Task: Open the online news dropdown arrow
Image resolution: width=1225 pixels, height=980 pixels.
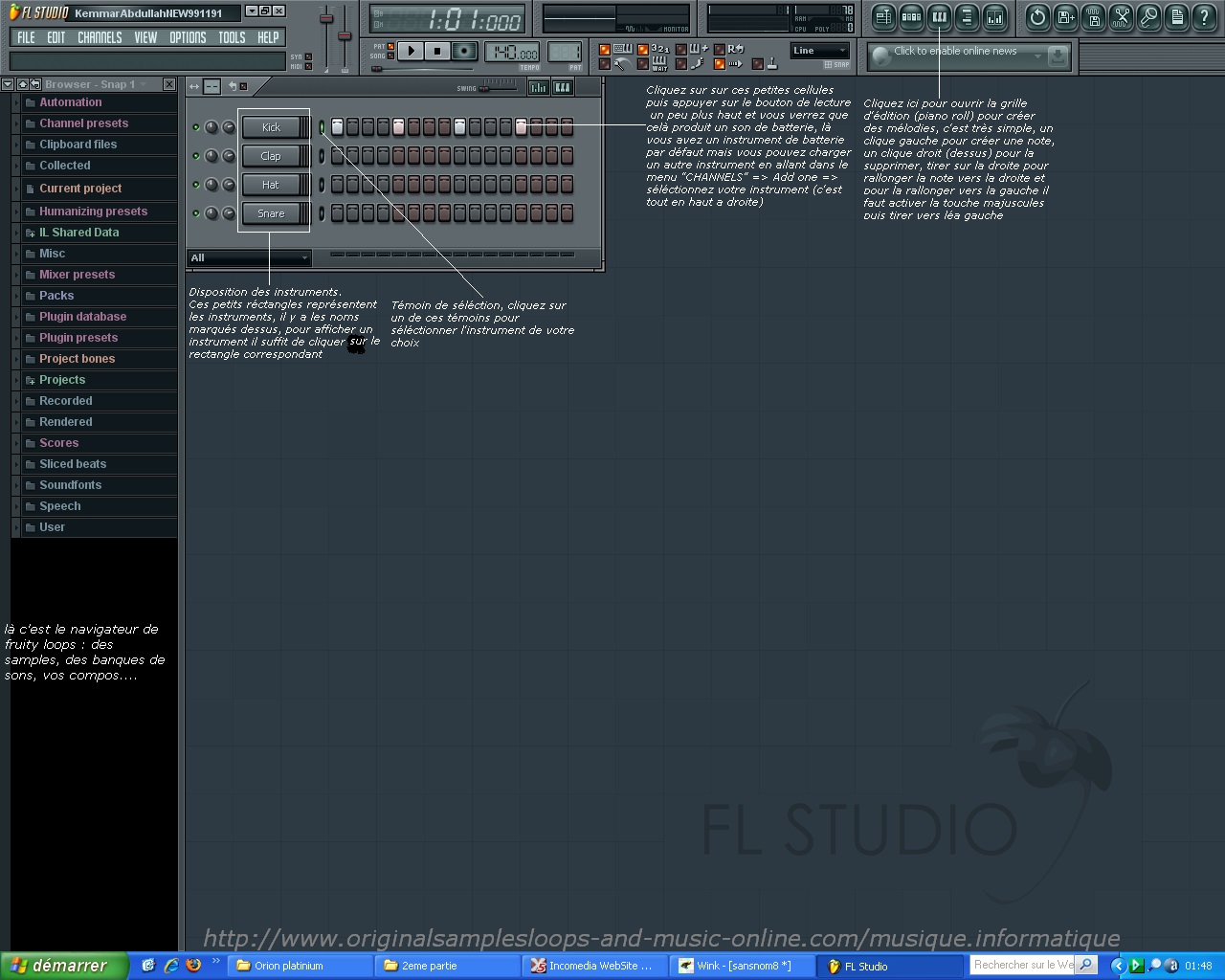Action: click(x=1037, y=56)
